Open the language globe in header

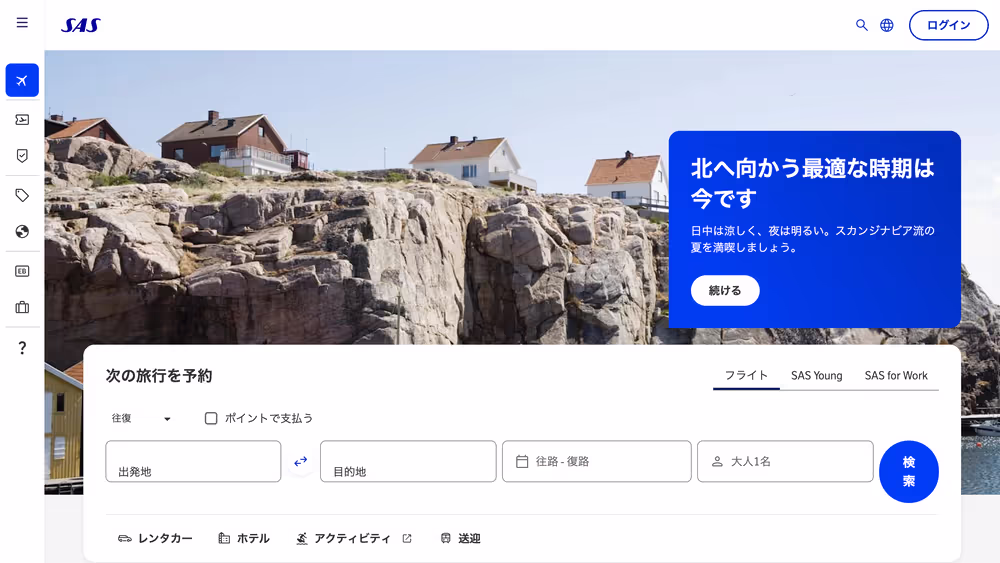click(x=887, y=25)
